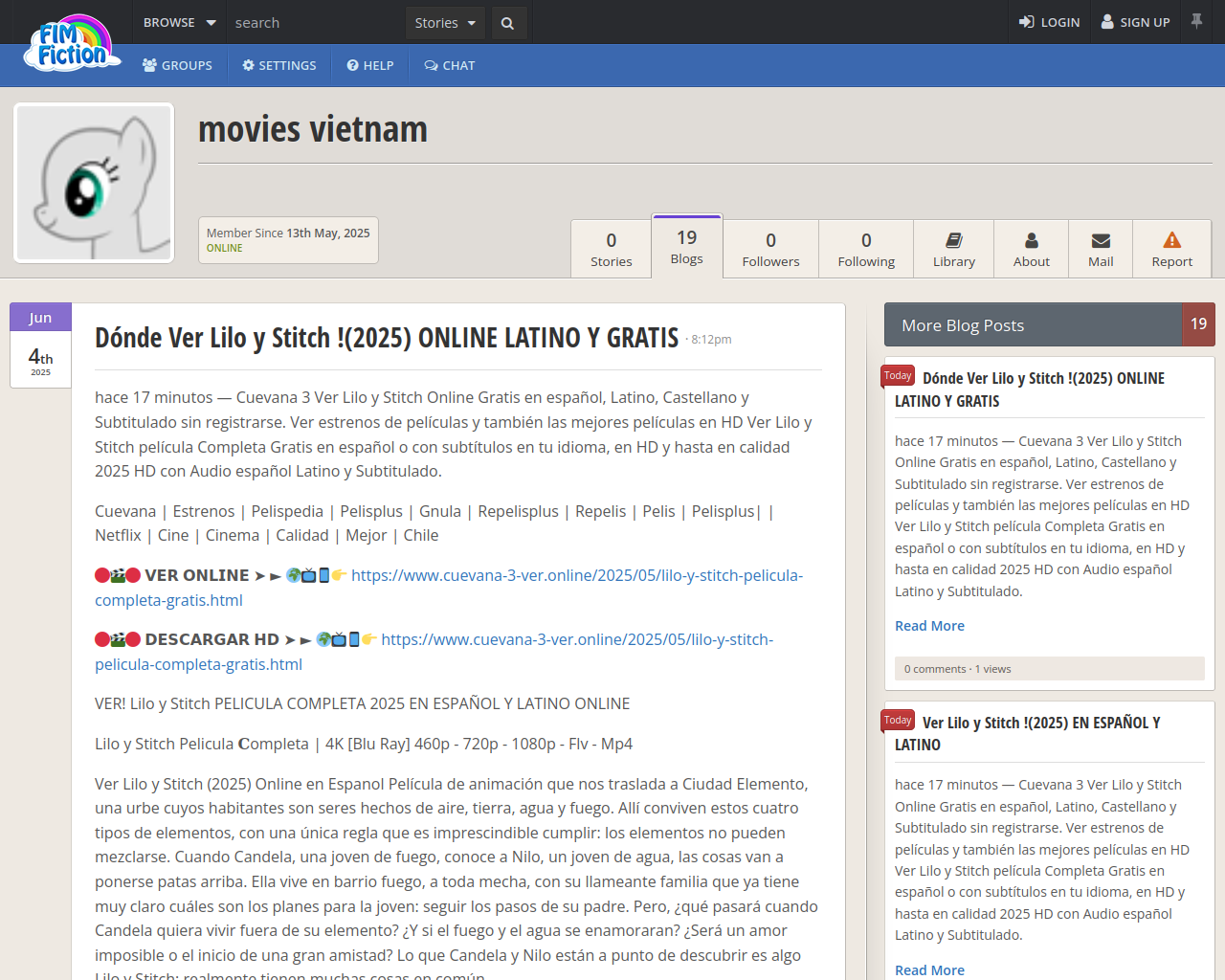
Task: Switch to the Blogs tab
Action: 687,246
